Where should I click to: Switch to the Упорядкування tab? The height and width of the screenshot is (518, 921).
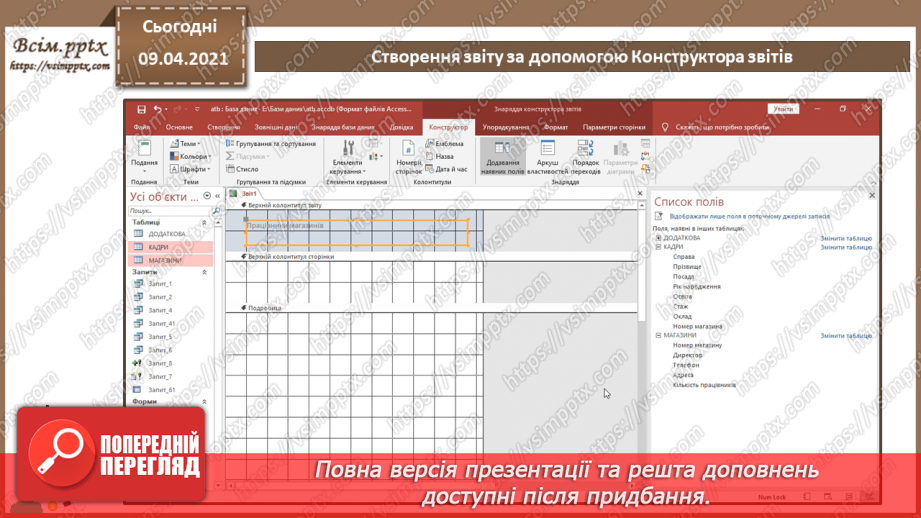tap(506, 127)
